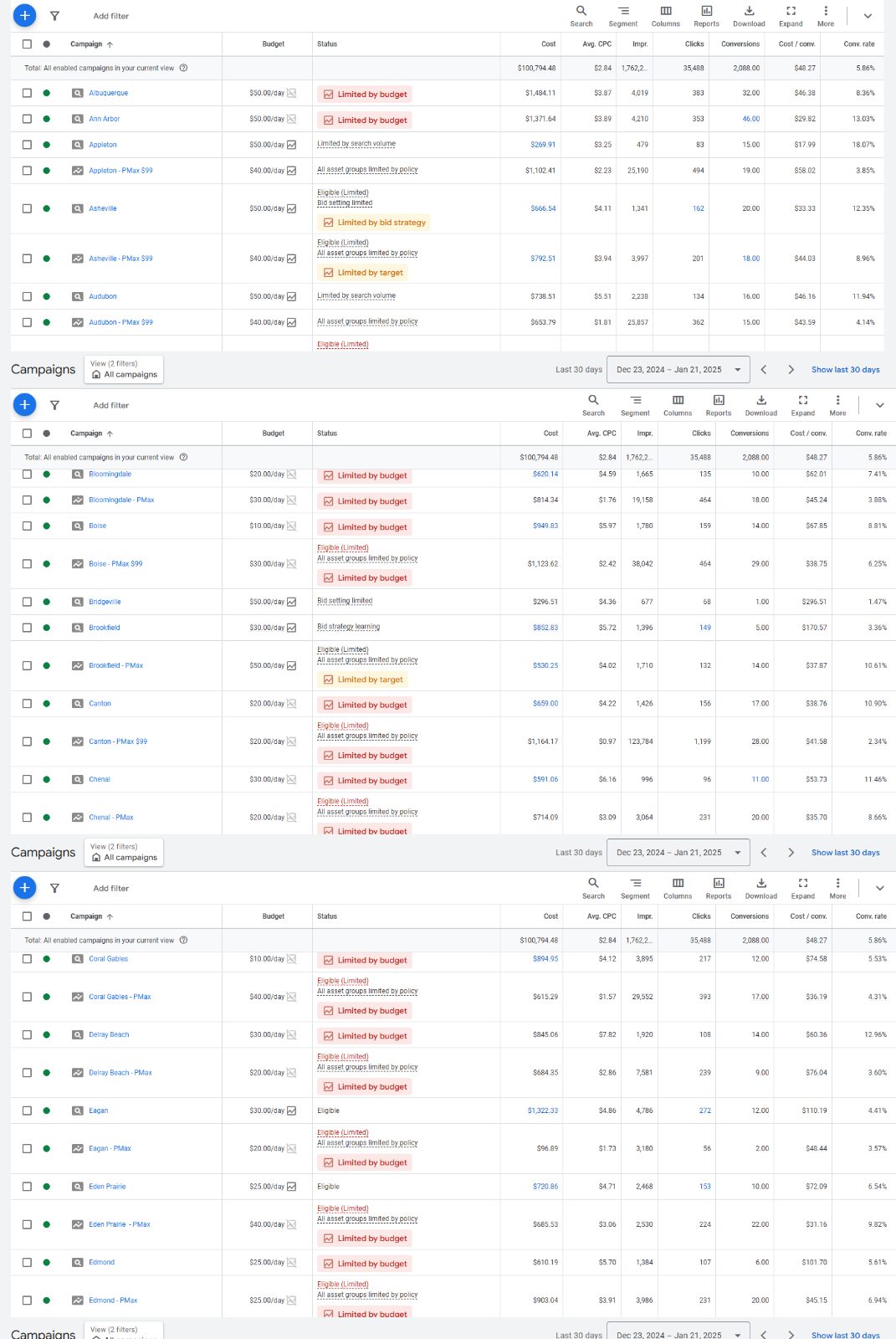Open the Delray Beach - PMax campaign link

[x=120, y=1072]
